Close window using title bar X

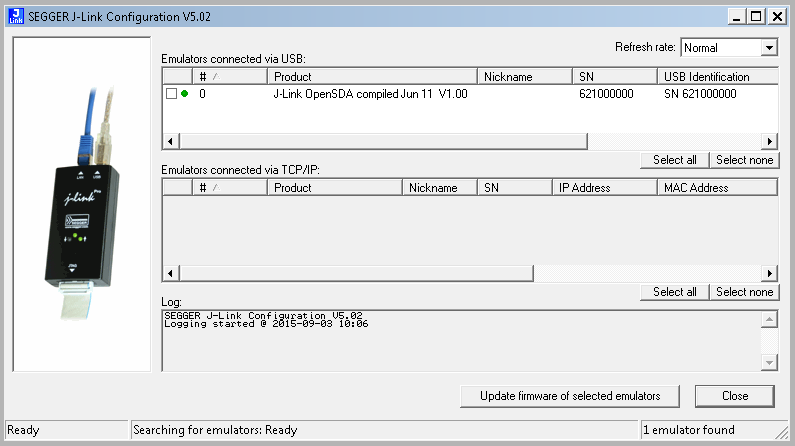(x=777, y=17)
